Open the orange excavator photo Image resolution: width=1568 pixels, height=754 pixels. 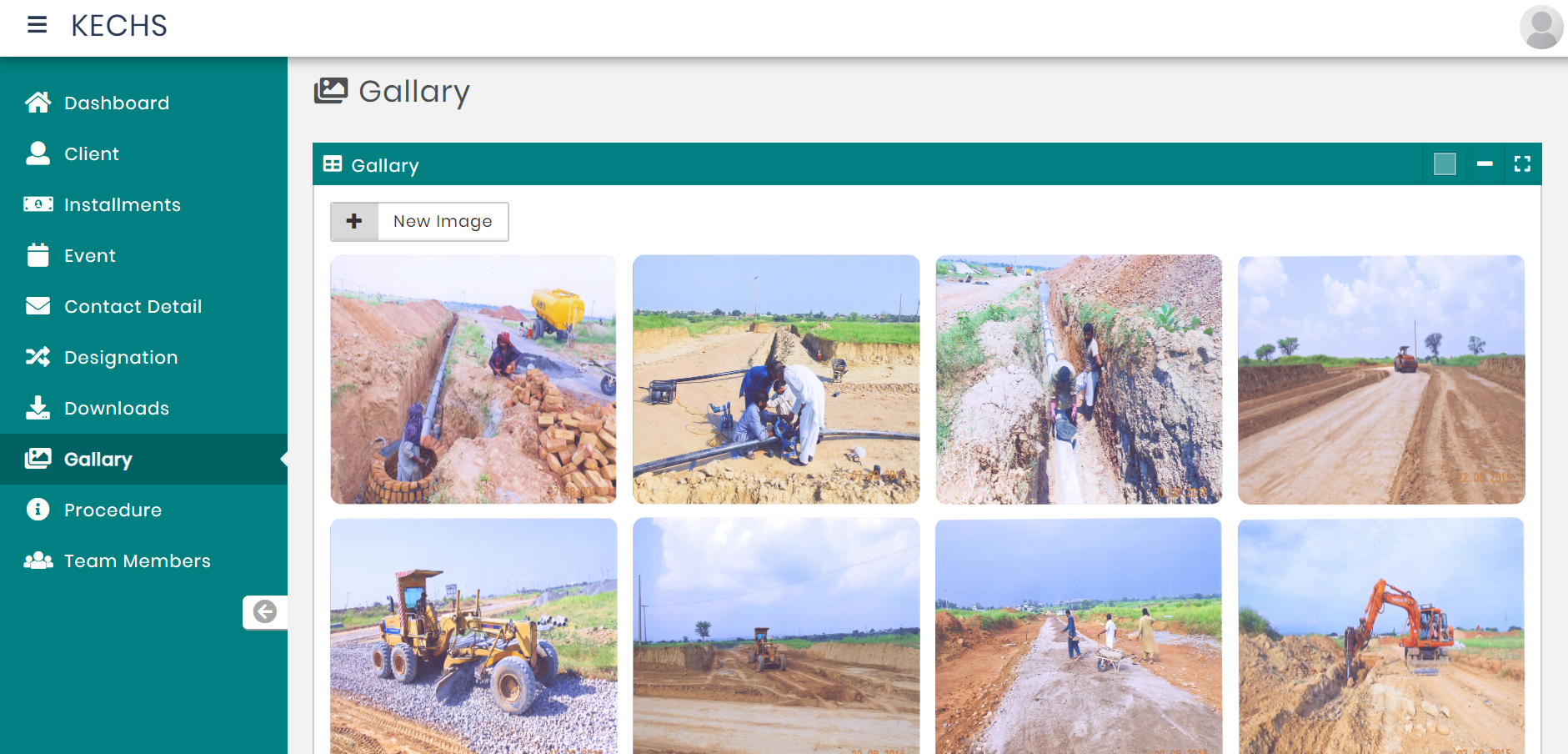[1380, 636]
